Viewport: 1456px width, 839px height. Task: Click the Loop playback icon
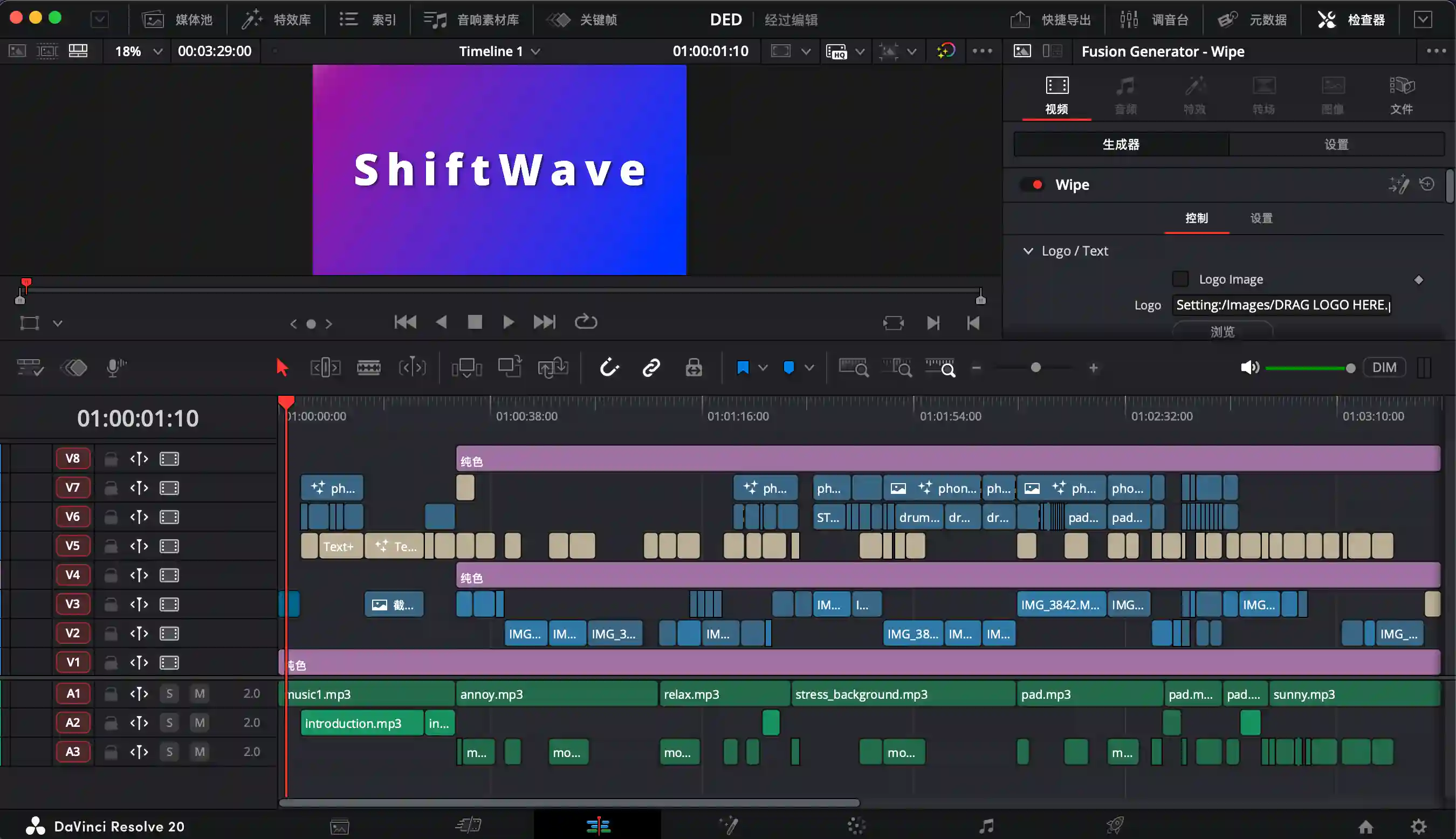(x=586, y=321)
